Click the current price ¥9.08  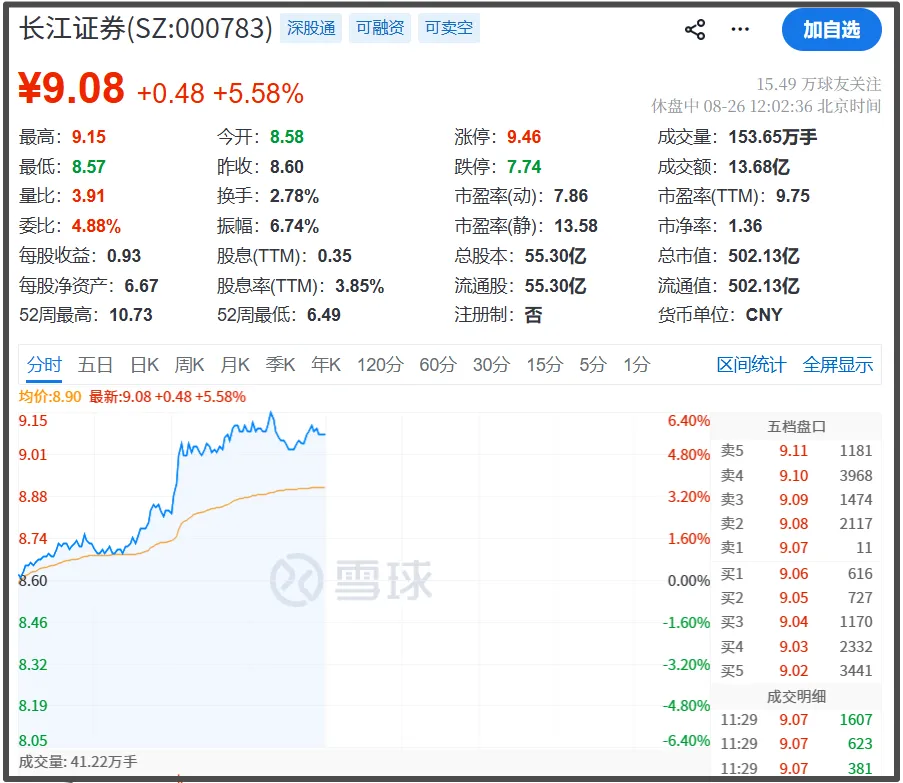71,88
